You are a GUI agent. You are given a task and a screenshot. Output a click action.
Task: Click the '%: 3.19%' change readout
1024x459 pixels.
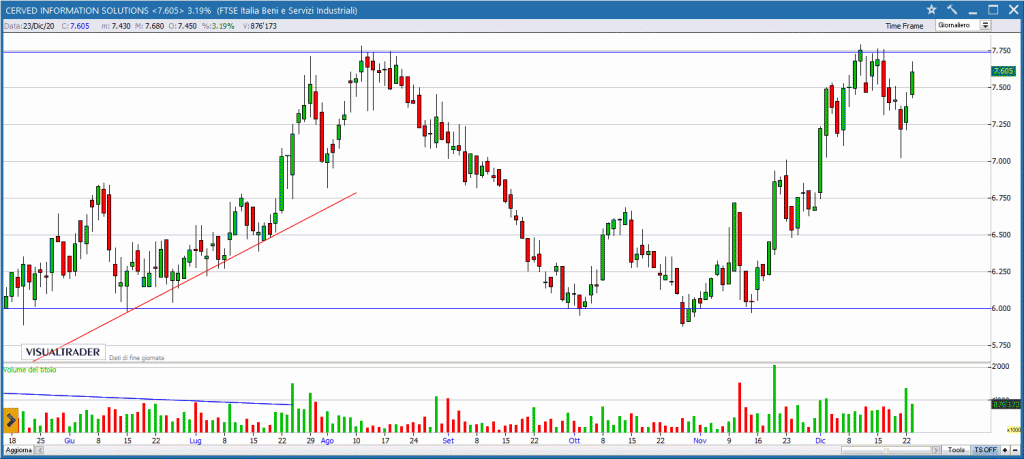click(218, 26)
